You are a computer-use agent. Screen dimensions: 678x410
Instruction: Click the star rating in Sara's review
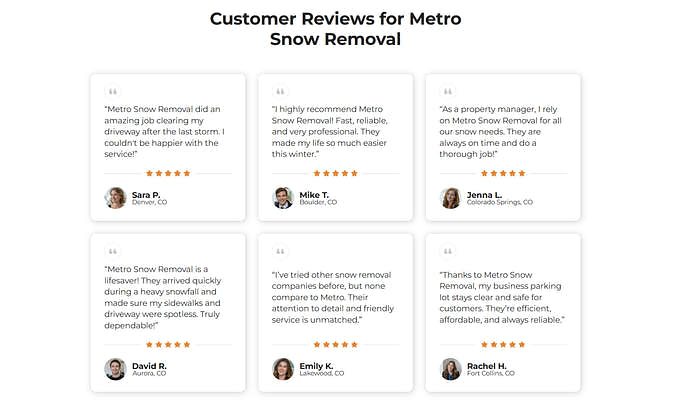tap(168, 173)
